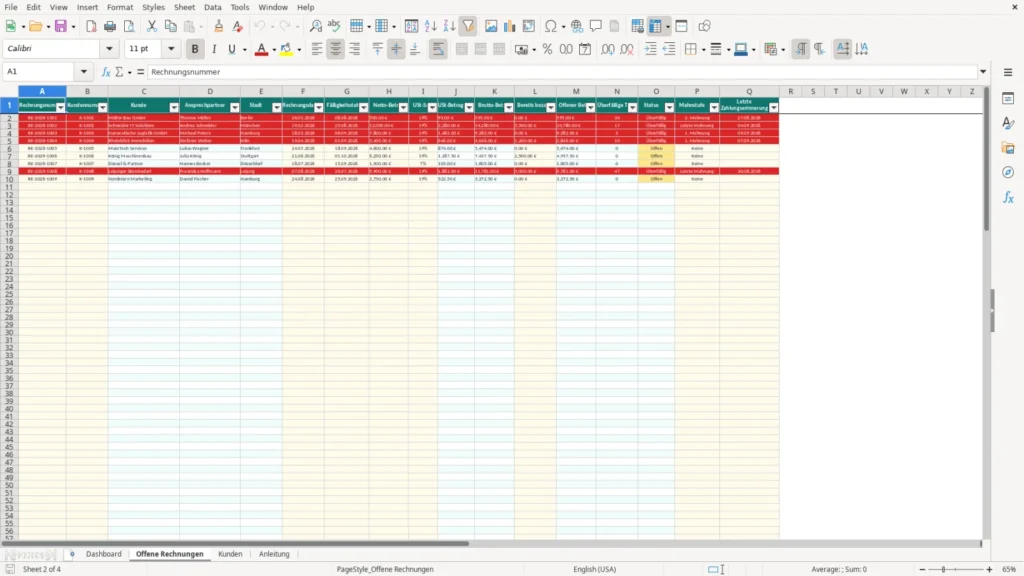Select the Clone Formatting paintbrush

coord(219,26)
